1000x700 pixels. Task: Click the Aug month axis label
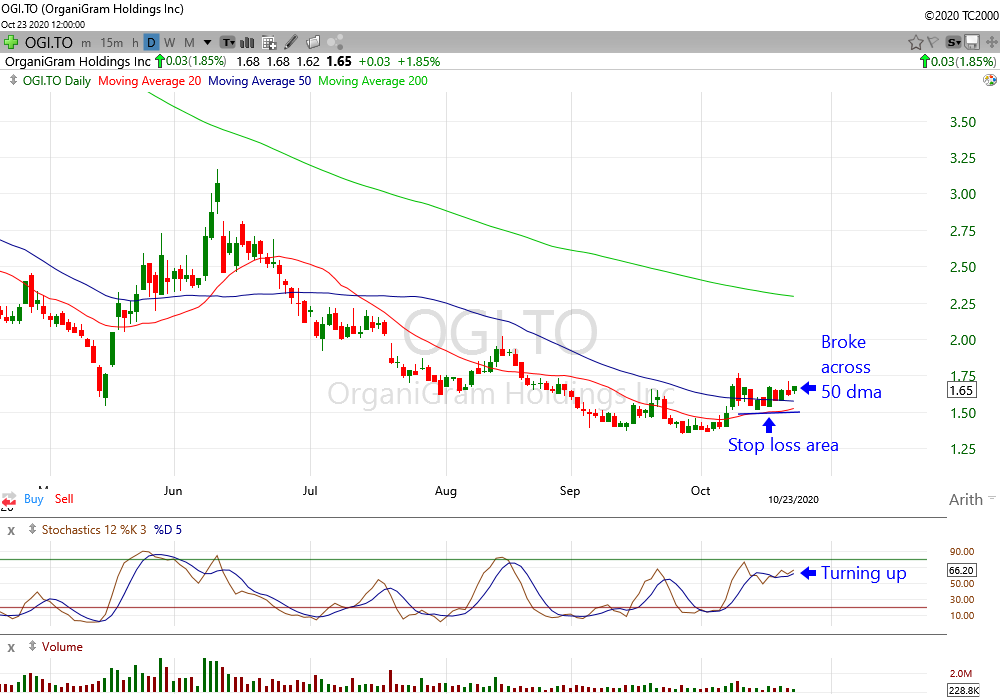coord(446,491)
